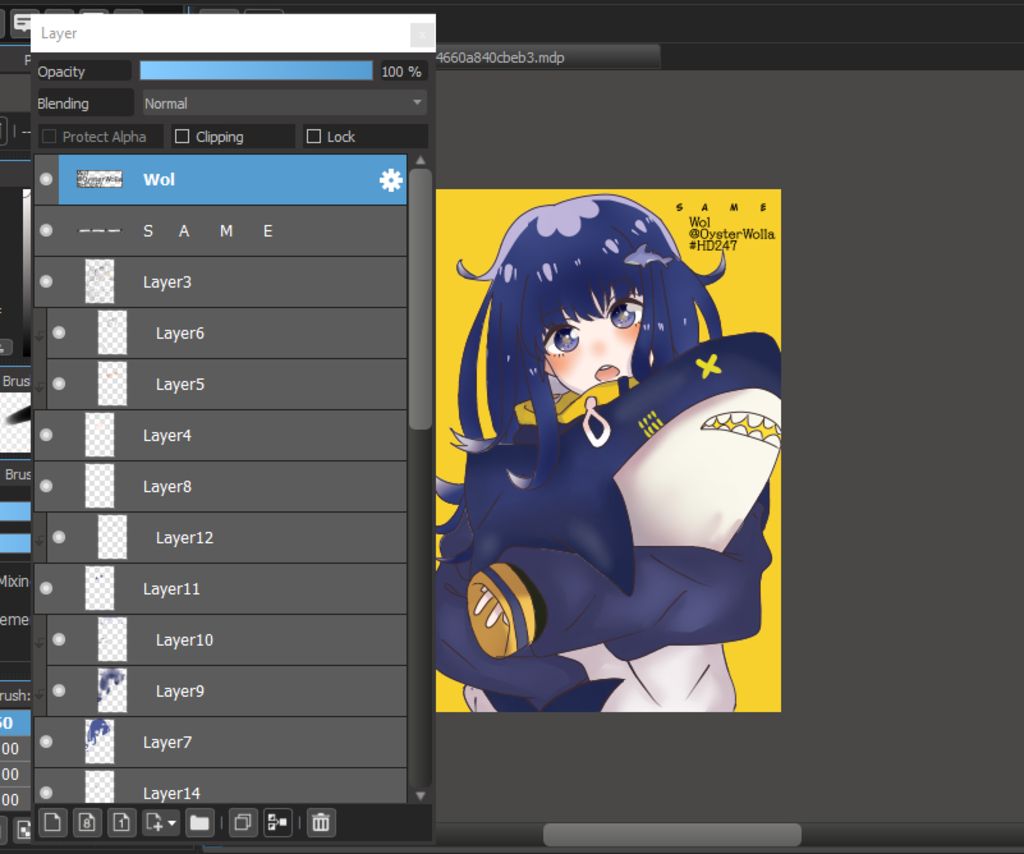The width and height of the screenshot is (1024, 854).
Task: Open Wol layer settings gear
Action: coord(391,180)
